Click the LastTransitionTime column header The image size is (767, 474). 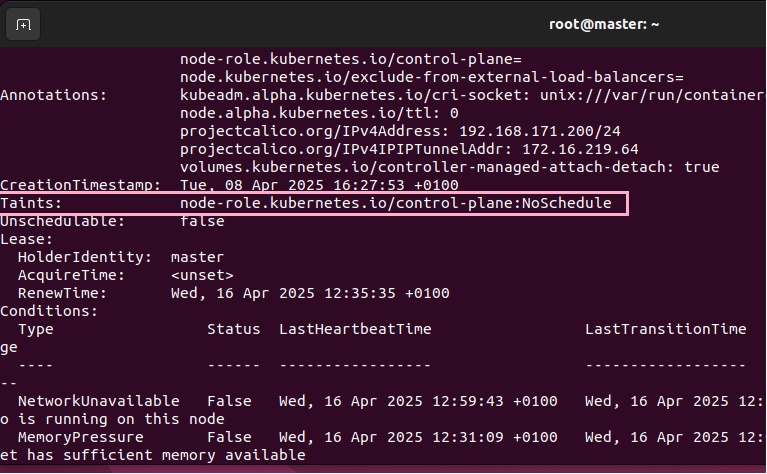click(665, 329)
